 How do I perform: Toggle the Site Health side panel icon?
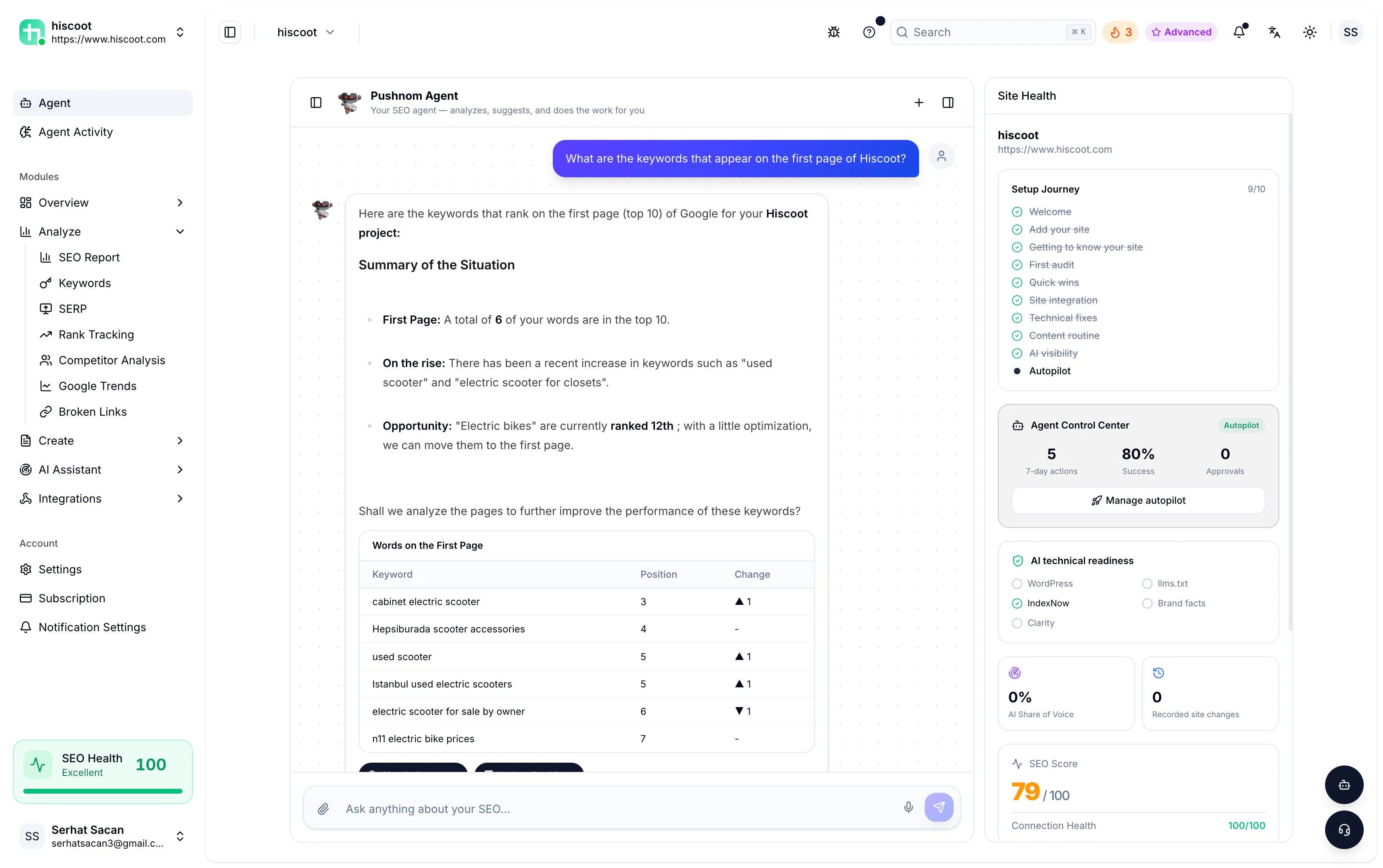(948, 102)
